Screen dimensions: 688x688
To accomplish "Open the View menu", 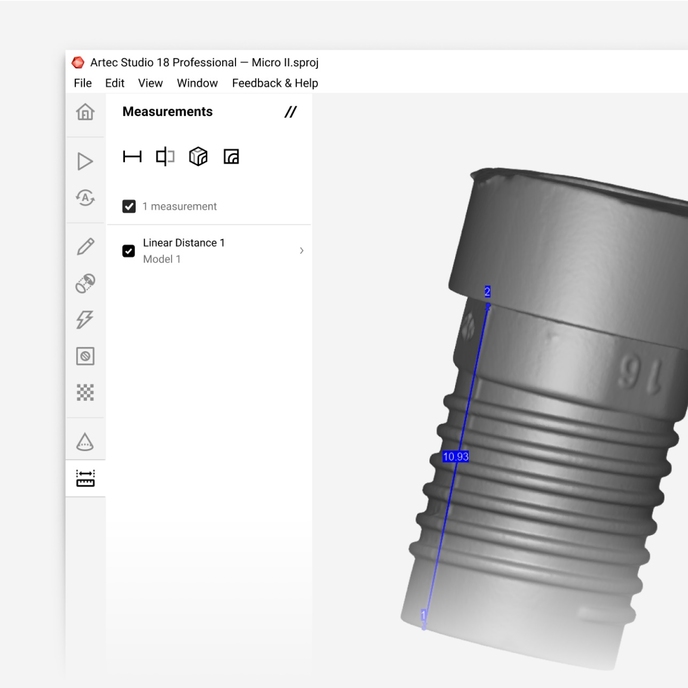I will click(150, 83).
